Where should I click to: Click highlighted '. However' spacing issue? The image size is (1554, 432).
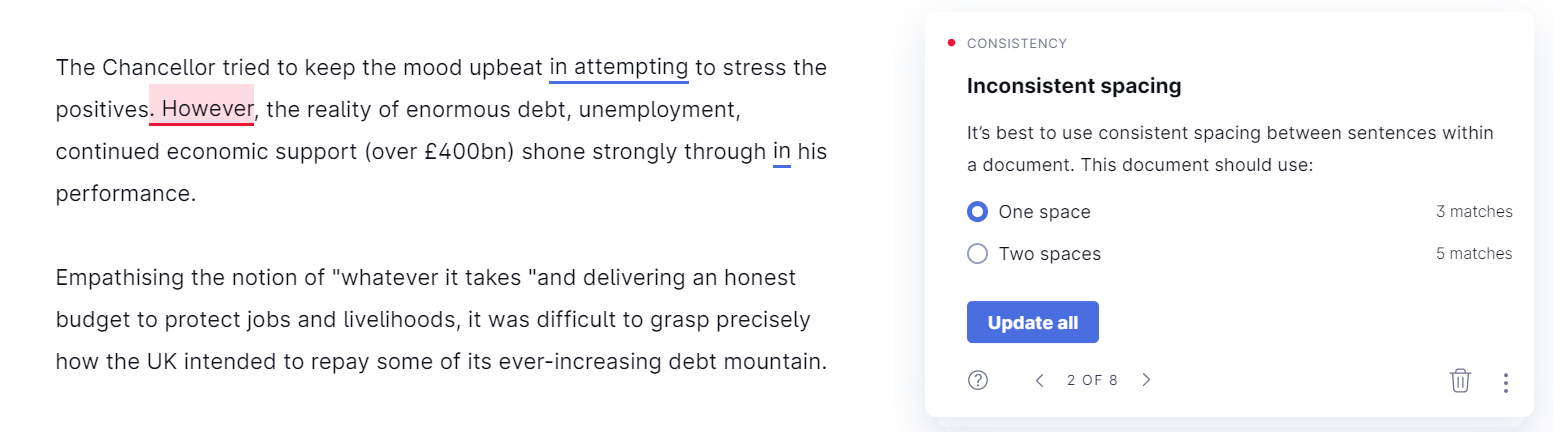(201, 108)
